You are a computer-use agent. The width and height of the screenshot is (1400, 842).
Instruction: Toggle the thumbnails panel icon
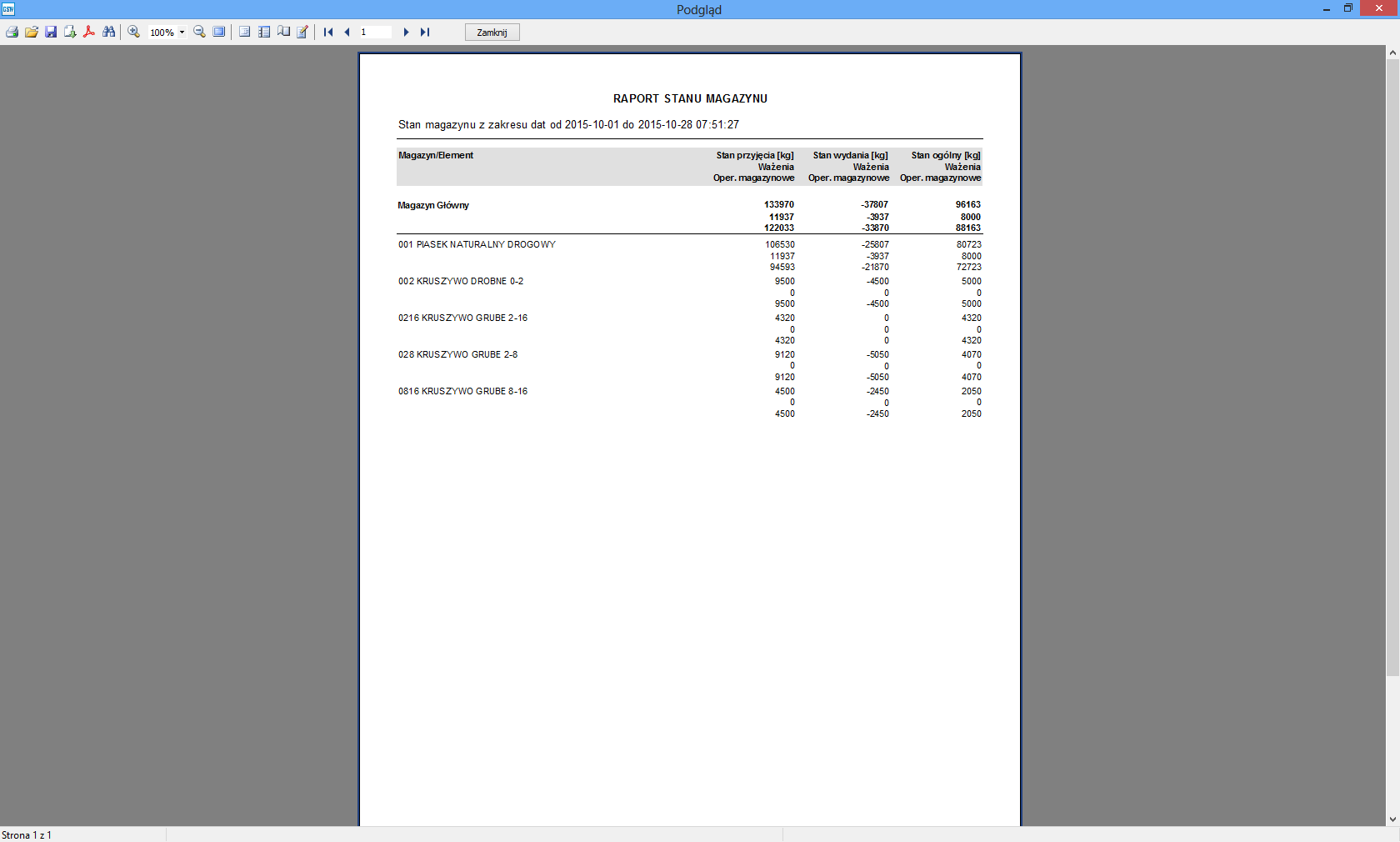[264, 33]
